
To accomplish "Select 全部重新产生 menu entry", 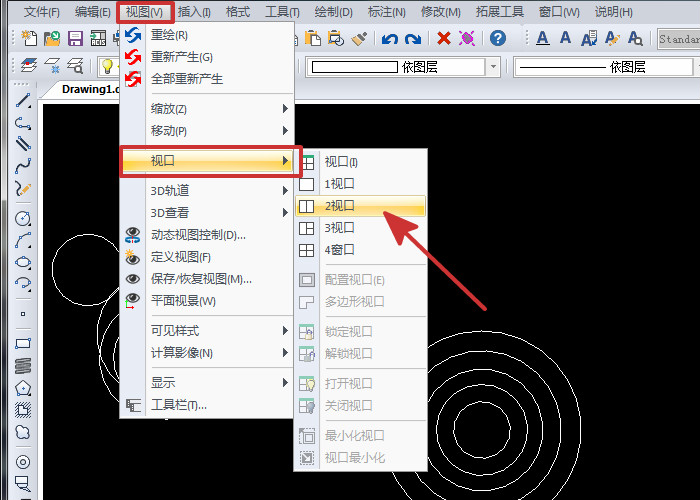I will (207, 79).
